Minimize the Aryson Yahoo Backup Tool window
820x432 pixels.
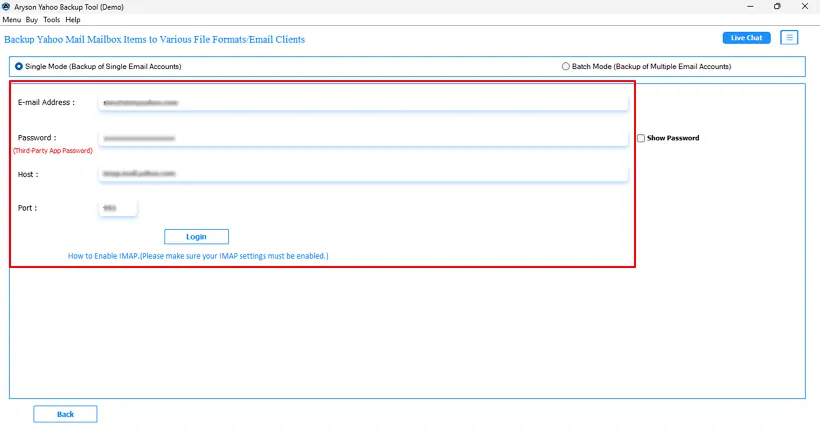pos(750,7)
